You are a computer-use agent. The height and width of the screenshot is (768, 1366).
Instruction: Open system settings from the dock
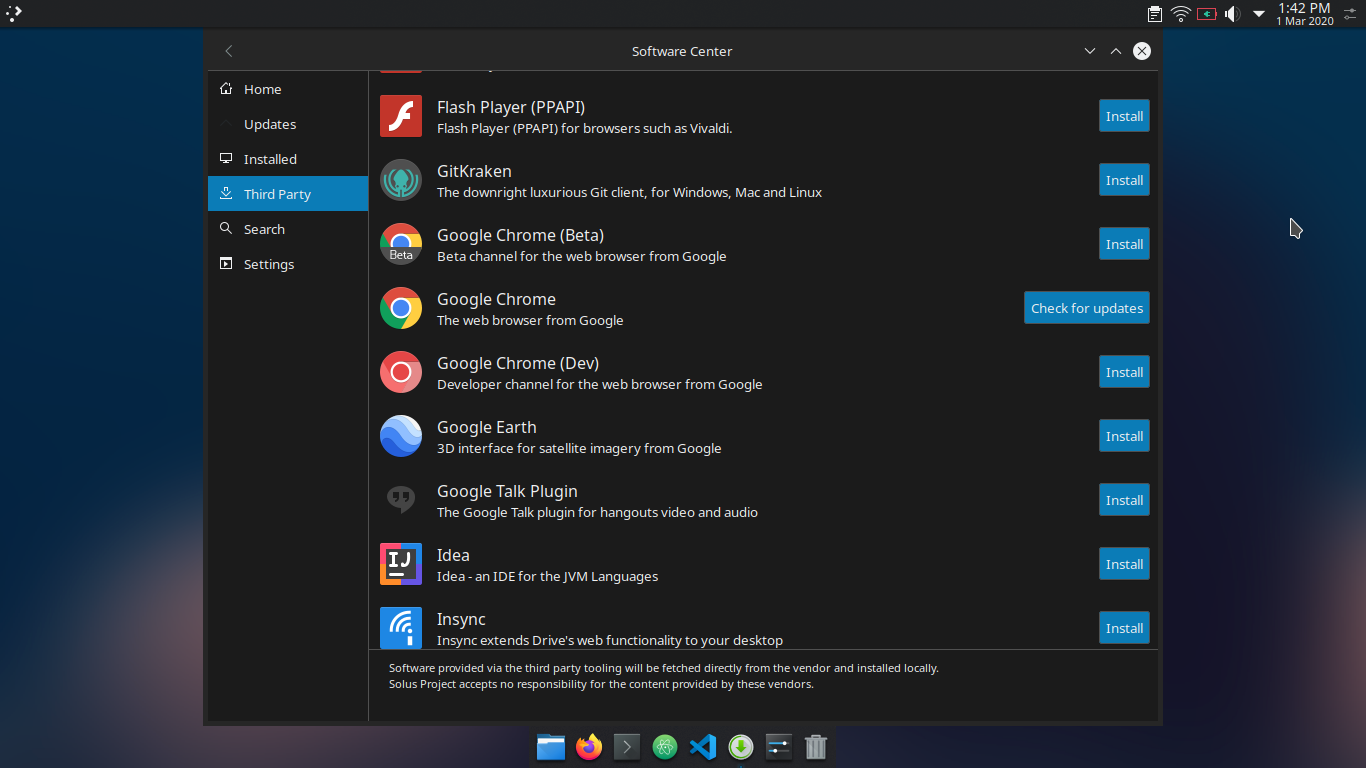[779, 747]
